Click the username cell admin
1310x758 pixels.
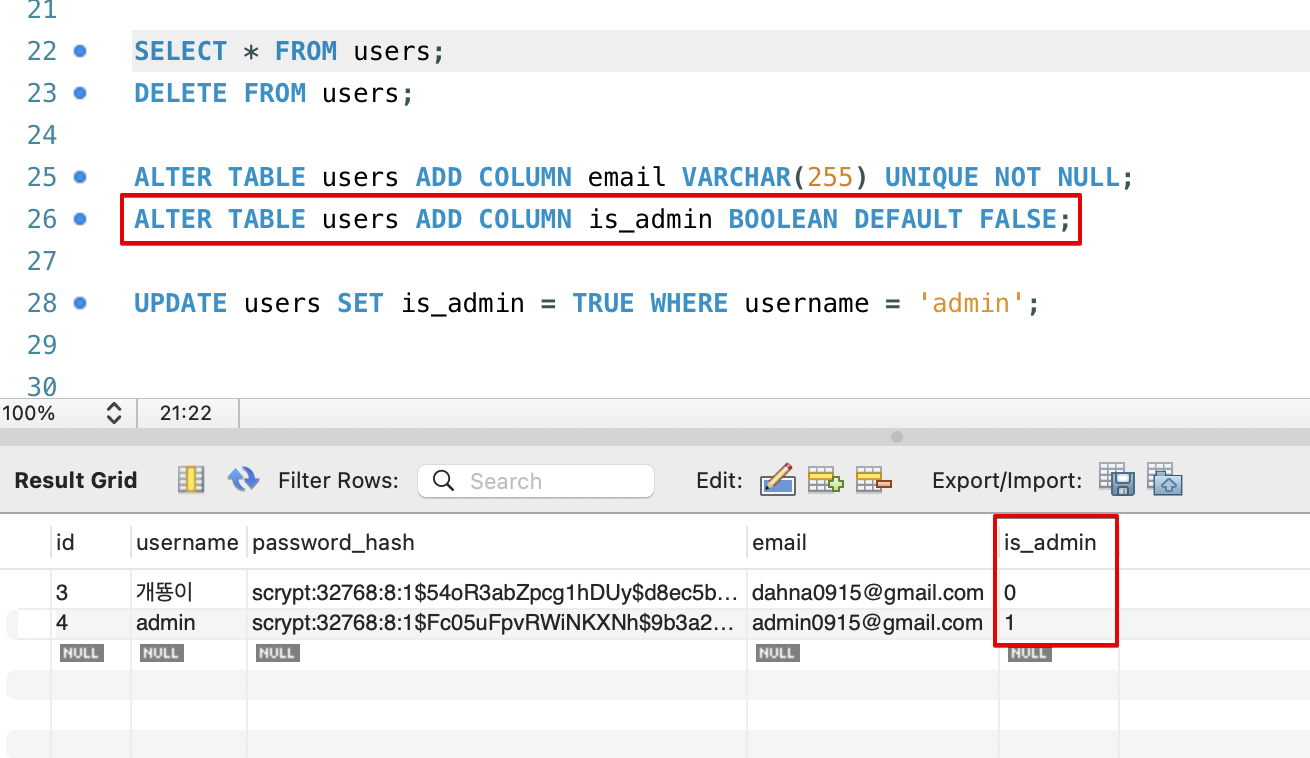point(188,623)
